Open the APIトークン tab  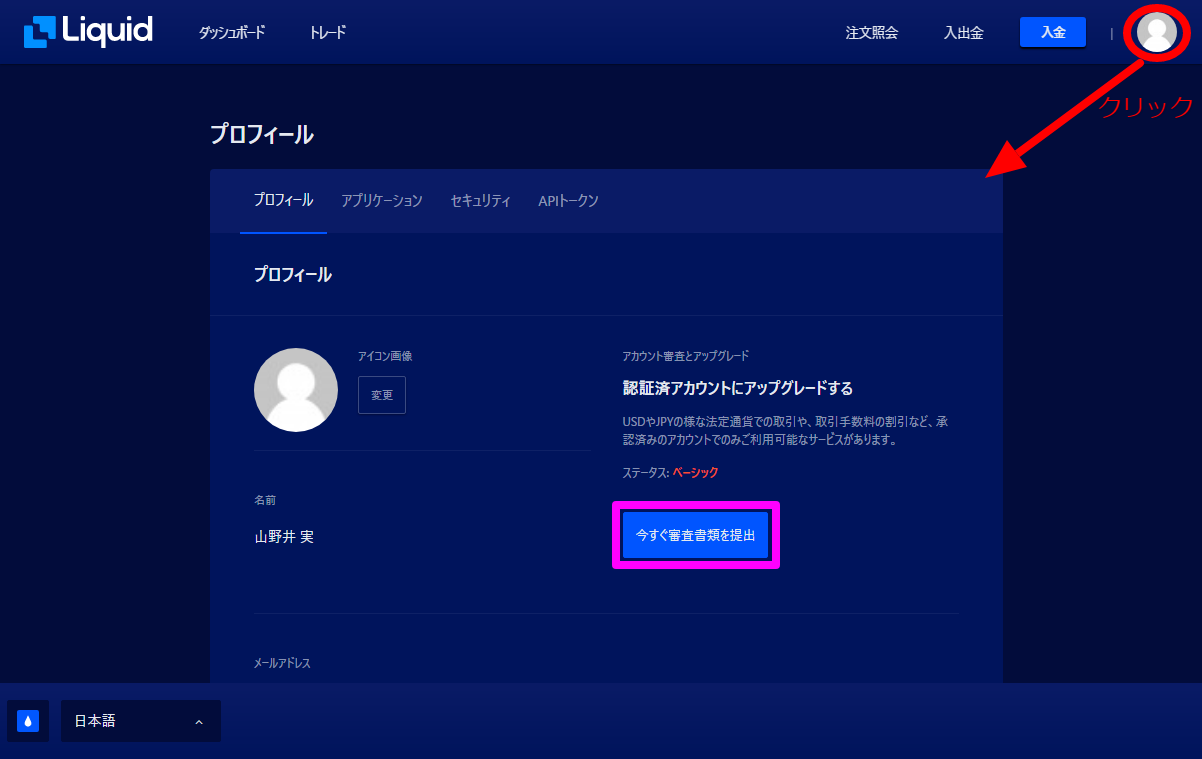568,201
